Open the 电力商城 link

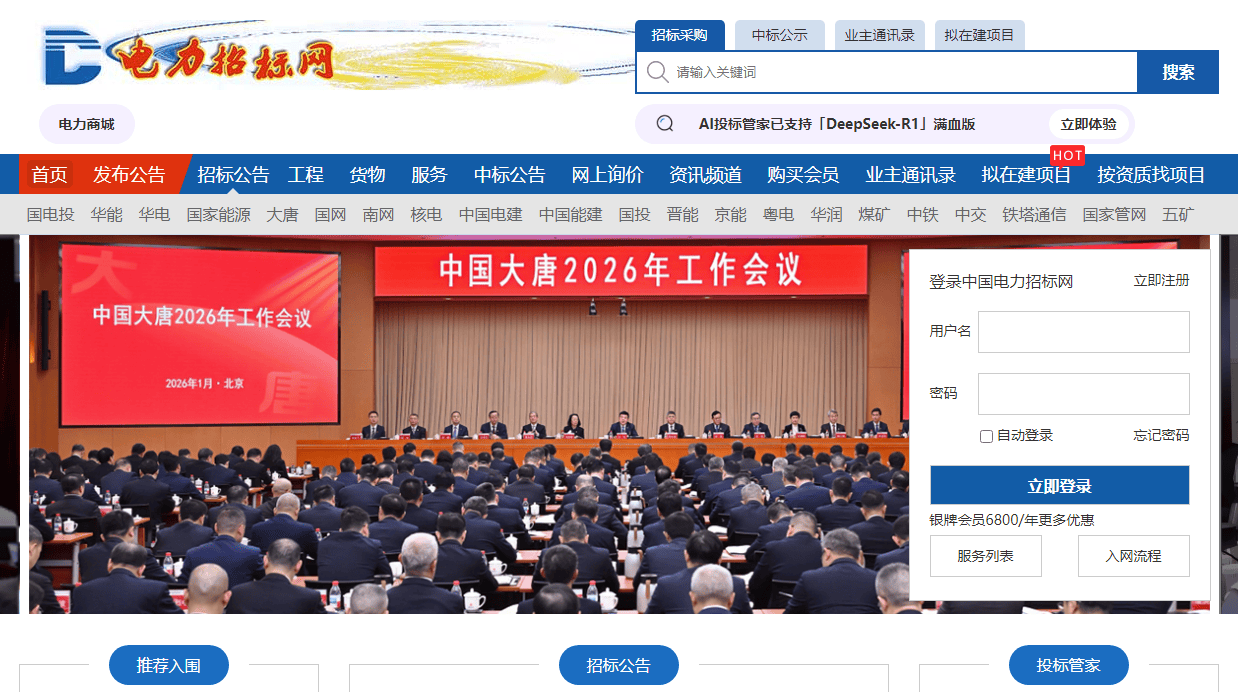click(x=86, y=124)
